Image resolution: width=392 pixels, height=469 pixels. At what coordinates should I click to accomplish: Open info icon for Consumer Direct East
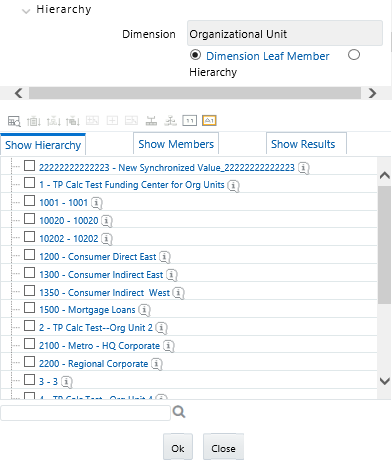[x=165, y=257]
